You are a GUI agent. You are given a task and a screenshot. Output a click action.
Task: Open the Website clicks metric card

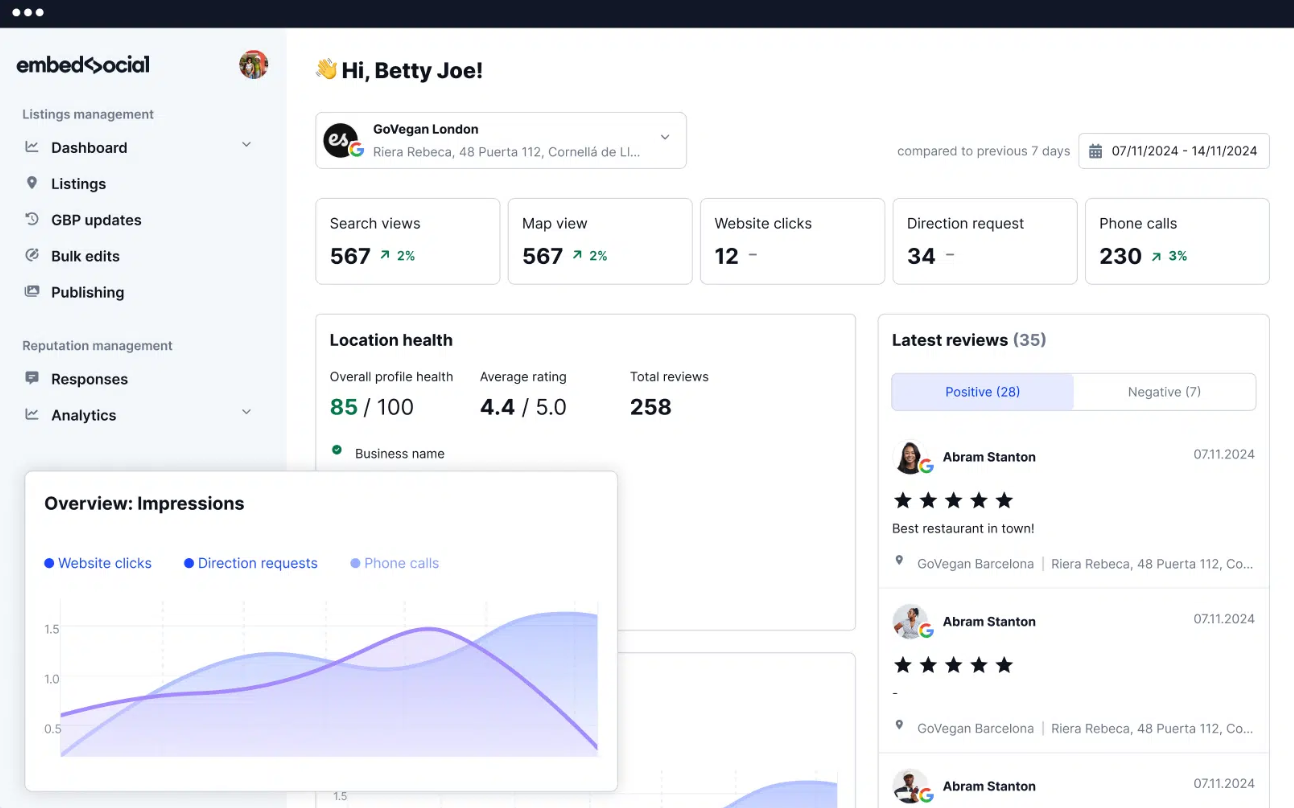click(x=792, y=241)
